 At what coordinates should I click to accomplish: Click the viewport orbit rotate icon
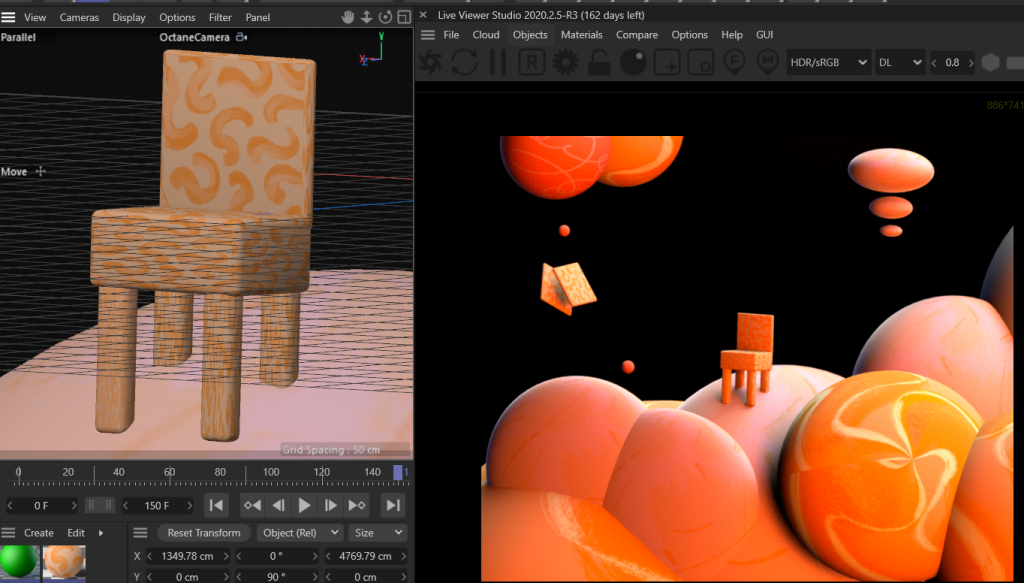pyautogui.click(x=385, y=17)
